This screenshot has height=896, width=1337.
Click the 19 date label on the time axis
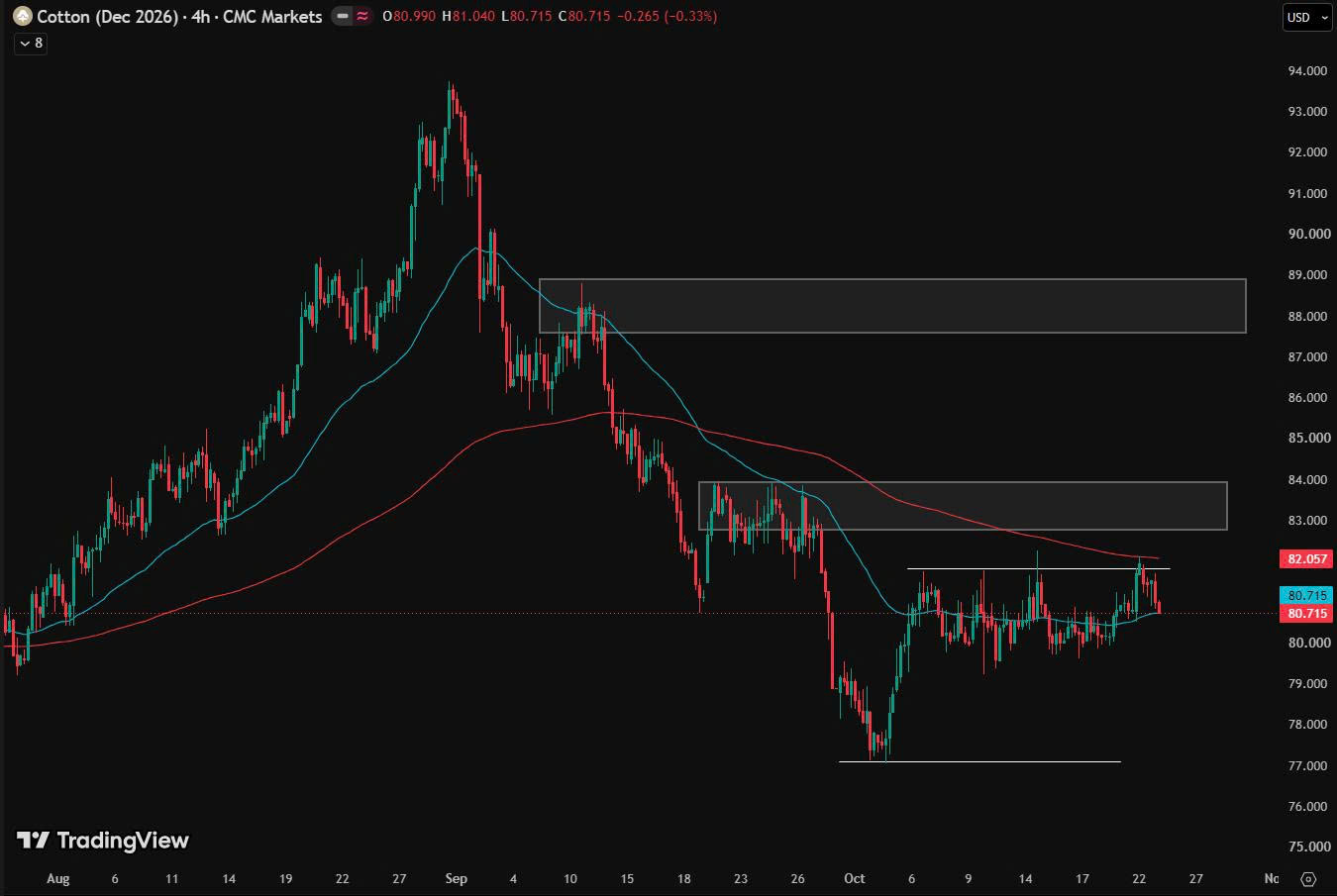coord(285,878)
